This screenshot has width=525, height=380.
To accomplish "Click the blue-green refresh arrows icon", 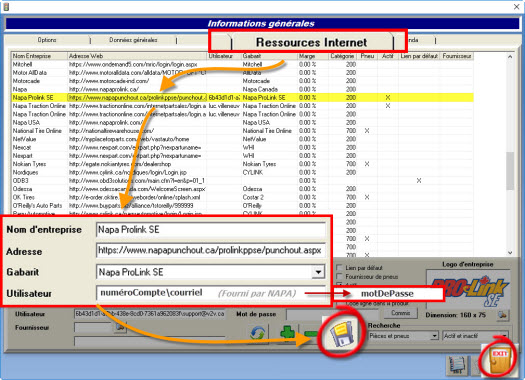I will [257, 334].
